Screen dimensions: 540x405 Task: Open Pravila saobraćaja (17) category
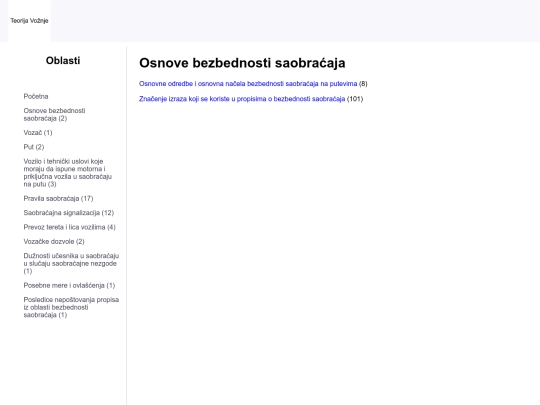tap(58, 198)
